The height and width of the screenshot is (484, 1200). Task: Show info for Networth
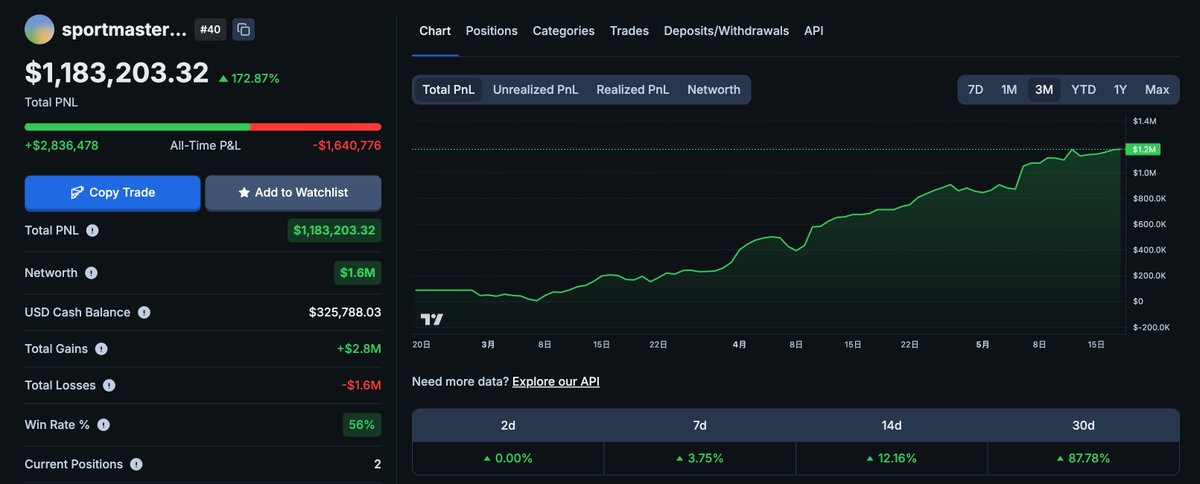[x=91, y=273]
